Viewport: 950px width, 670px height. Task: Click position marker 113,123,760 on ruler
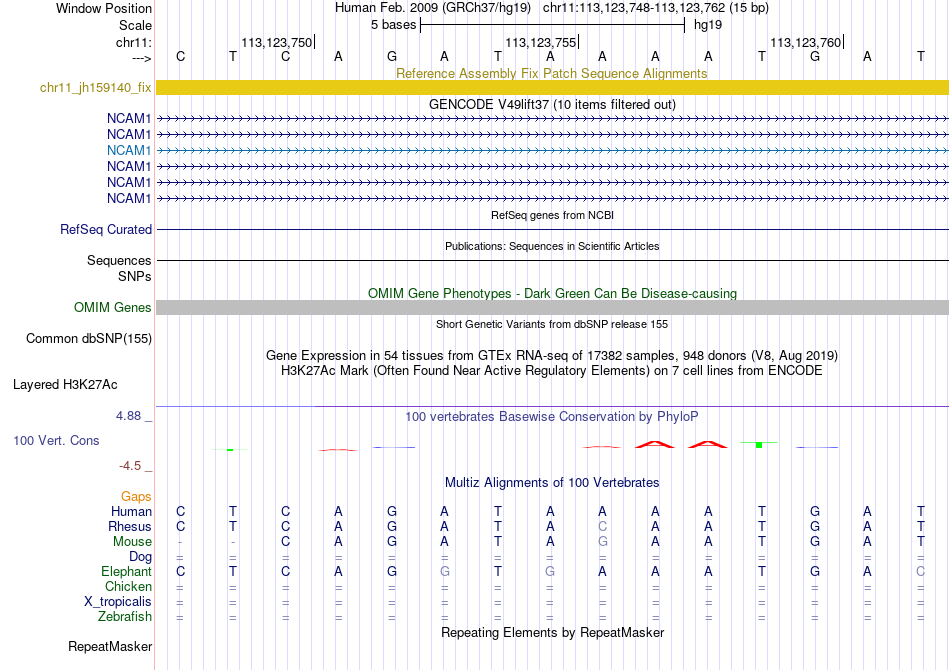pos(805,42)
